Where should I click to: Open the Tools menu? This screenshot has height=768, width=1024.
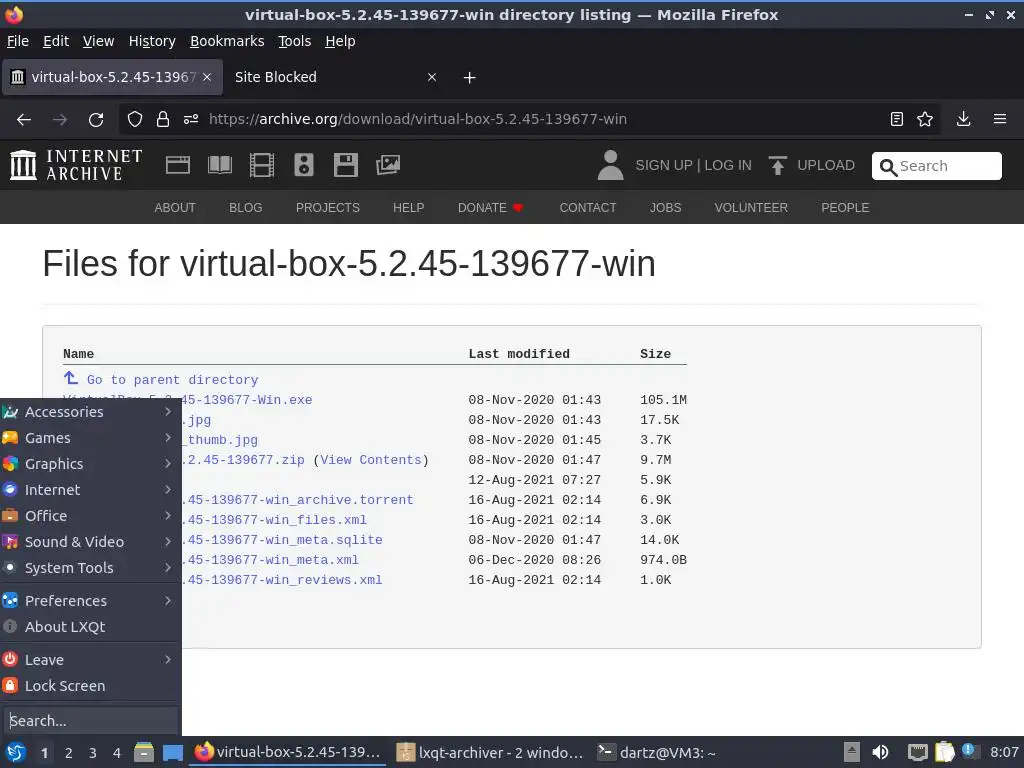295,41
